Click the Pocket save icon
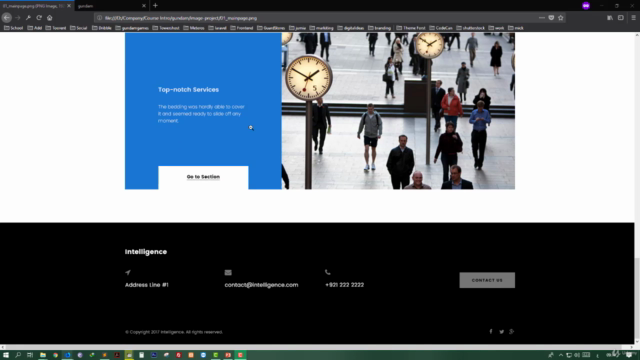Viewport: 640px width, 360px height. pos(551,18)
